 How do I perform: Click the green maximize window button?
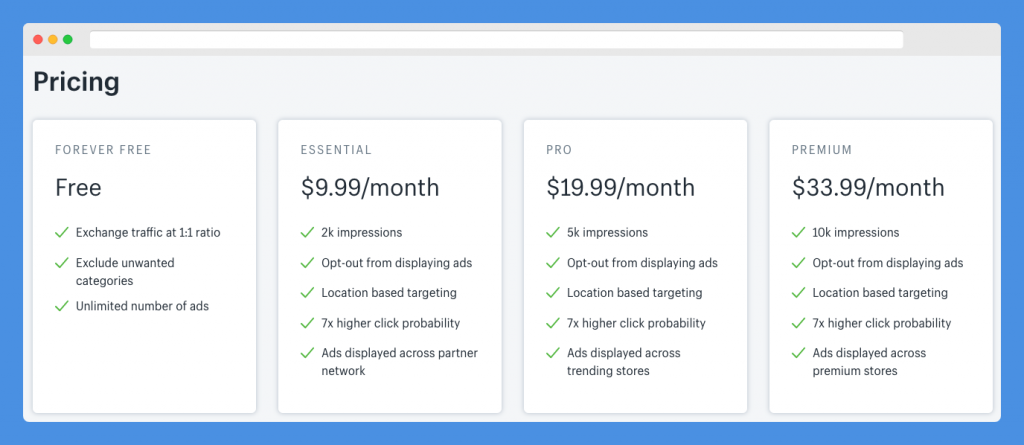pos(68,40)
